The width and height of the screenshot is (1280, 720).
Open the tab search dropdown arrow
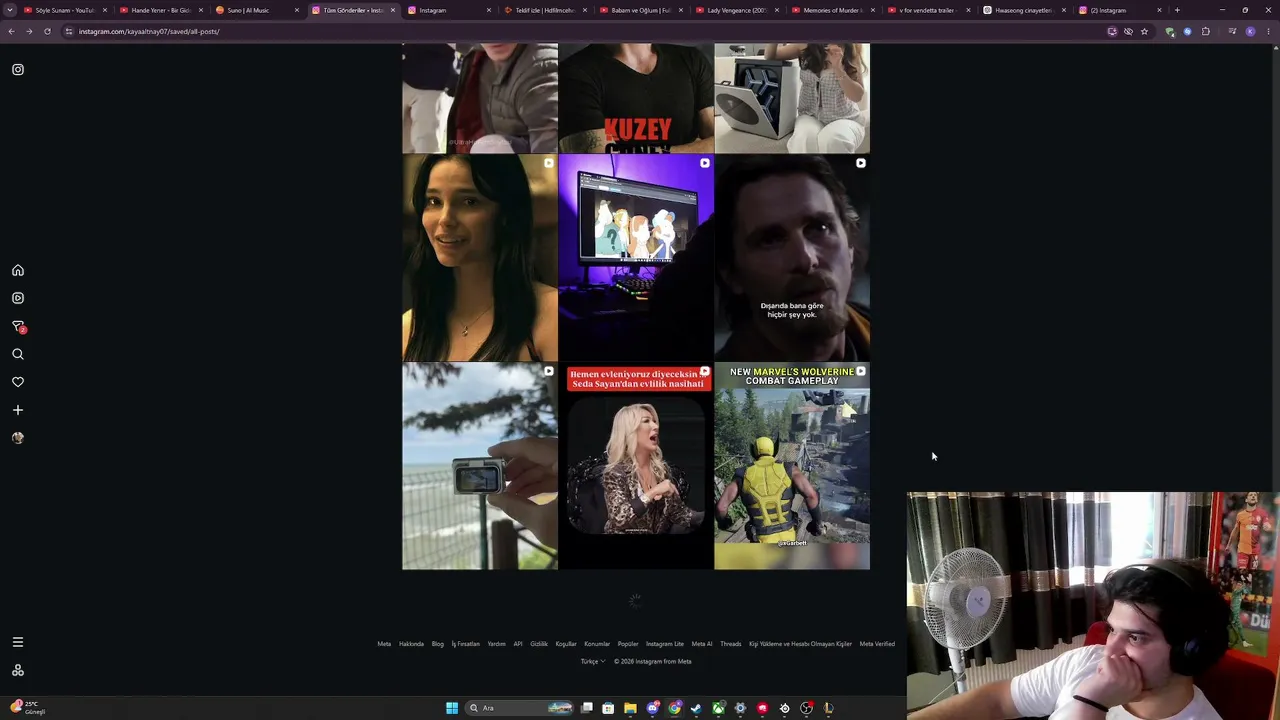pyautogui.click(x=9, y=10)
